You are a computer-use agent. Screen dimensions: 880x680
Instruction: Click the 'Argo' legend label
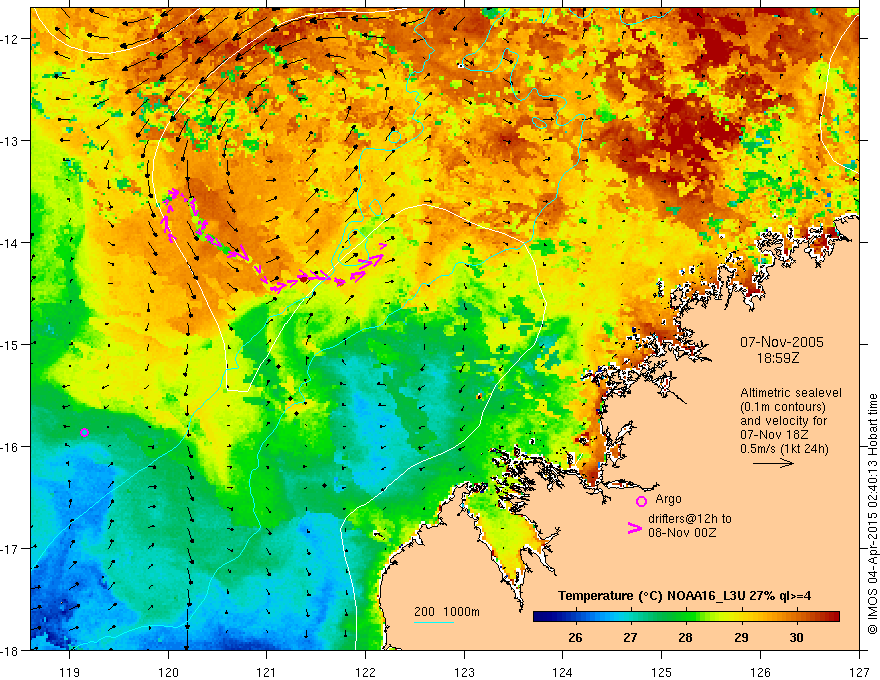tap(668, 499)
